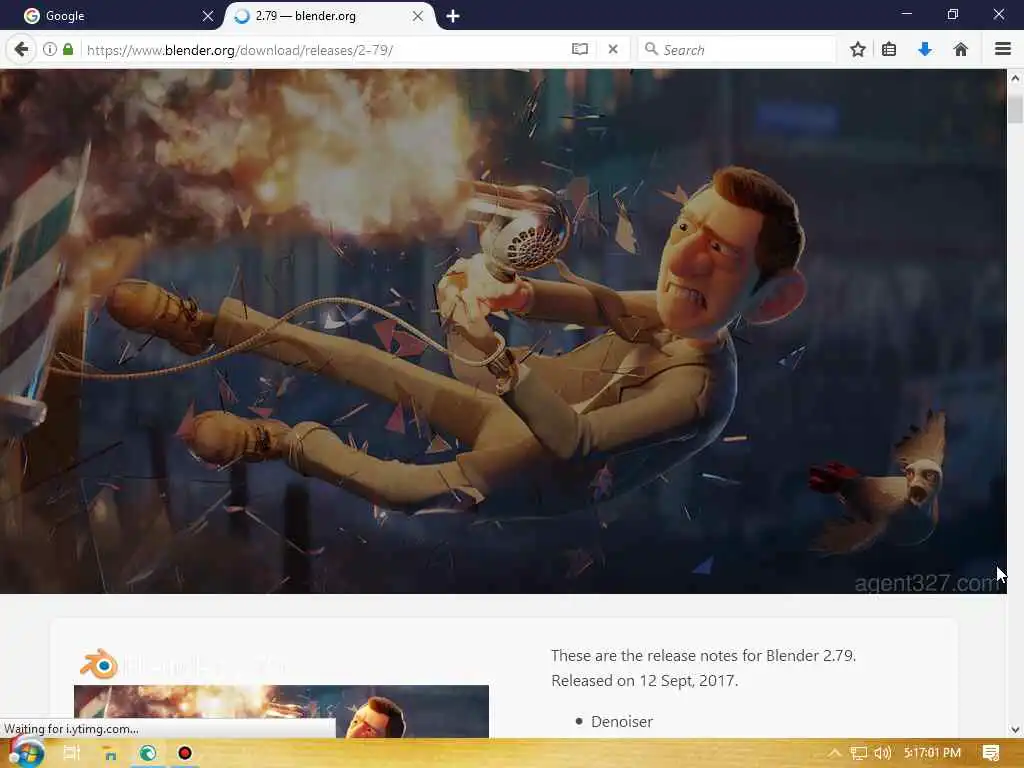Click the page scrollbar down arrow
The width and height of the screenshot is (1024, 768).
1015,729
